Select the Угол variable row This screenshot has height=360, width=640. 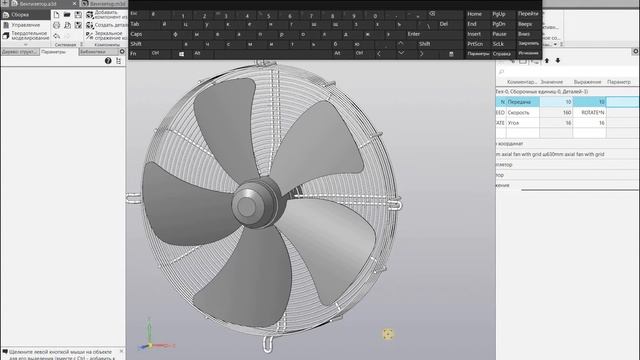[567, 123]
